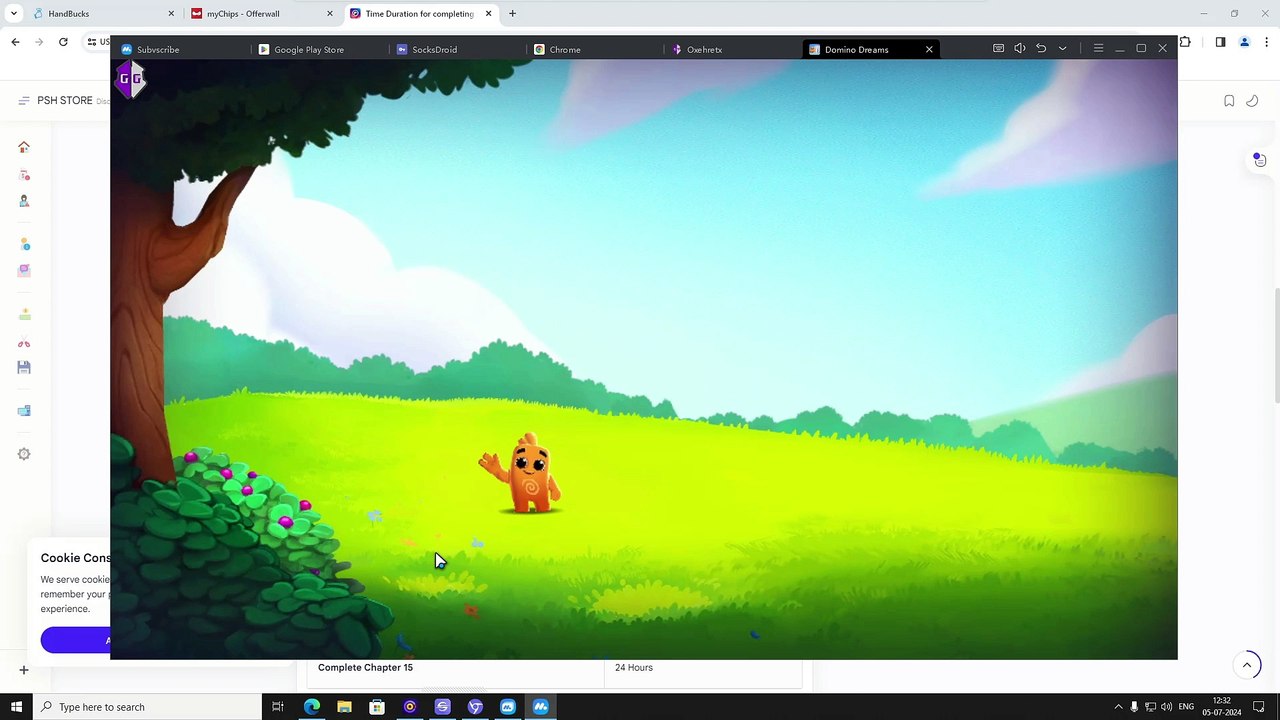
Task: Open the browser tab search dropdown
Action: [14, 14]
